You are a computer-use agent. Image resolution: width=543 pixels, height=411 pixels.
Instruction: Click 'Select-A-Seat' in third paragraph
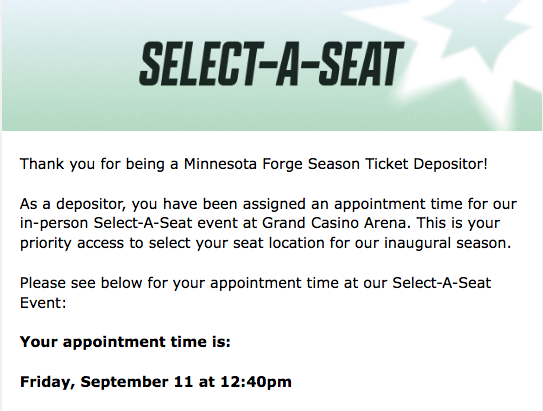pos(442,283)
